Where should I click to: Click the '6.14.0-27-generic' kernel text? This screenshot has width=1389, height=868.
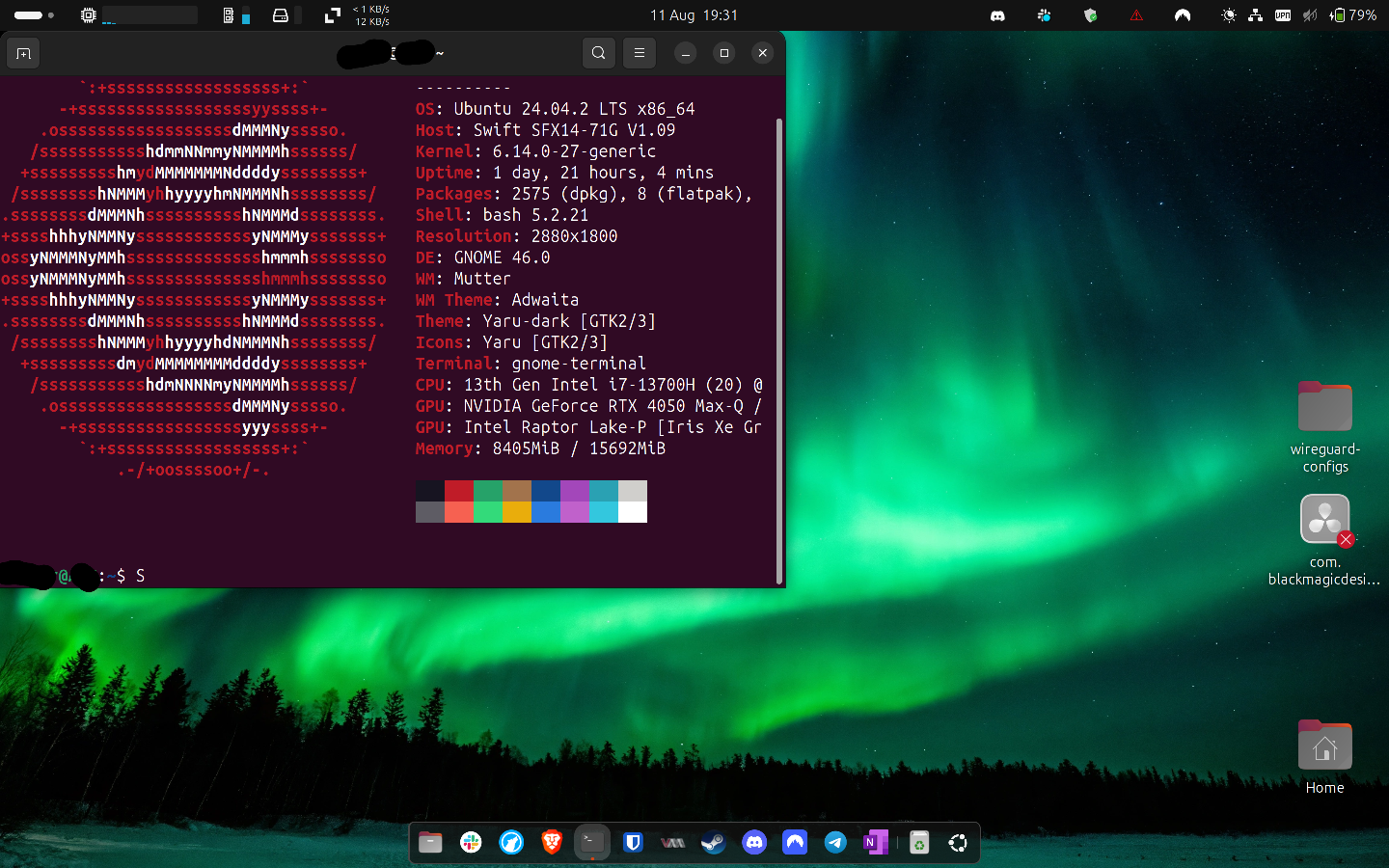tap(574, 151)
